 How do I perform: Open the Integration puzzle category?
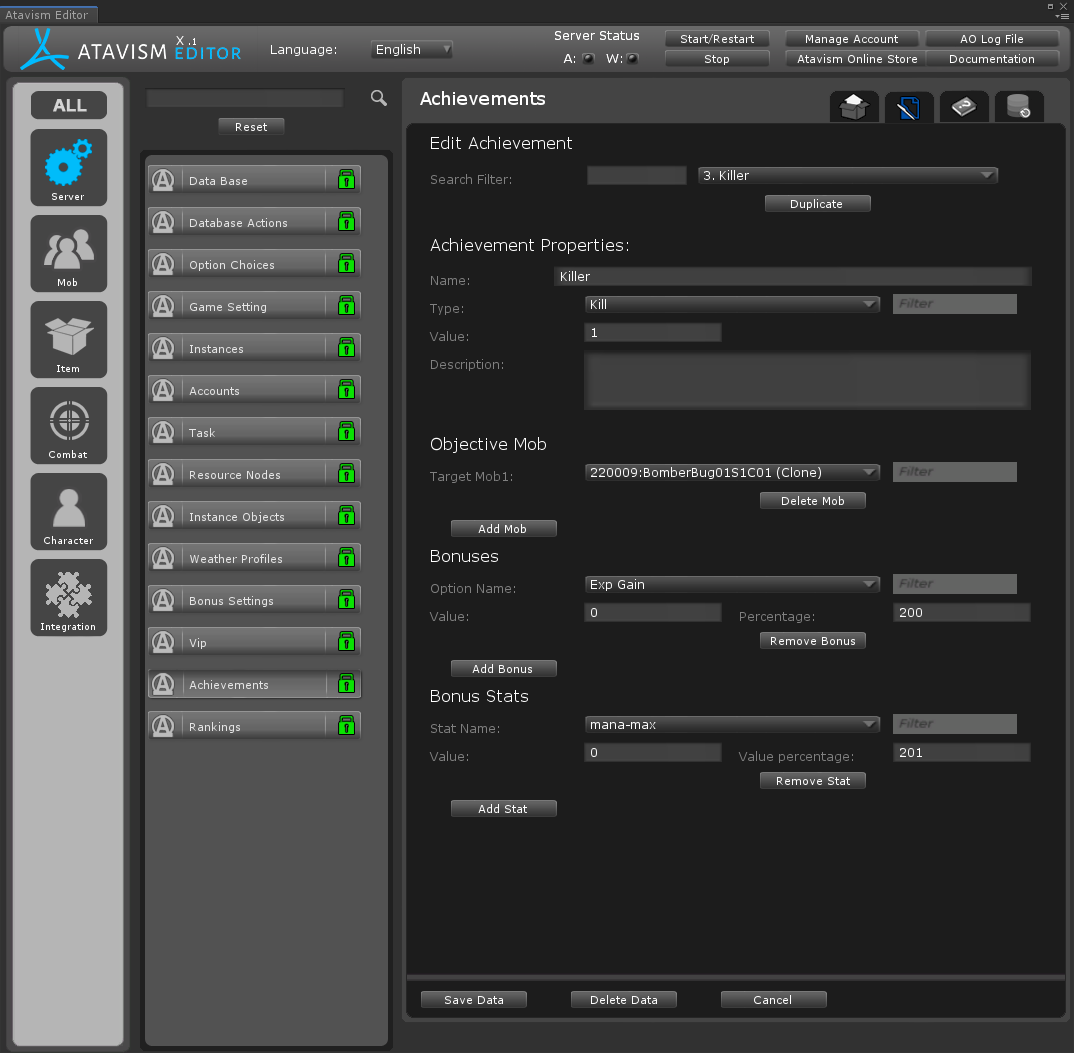tap(68, 597)
